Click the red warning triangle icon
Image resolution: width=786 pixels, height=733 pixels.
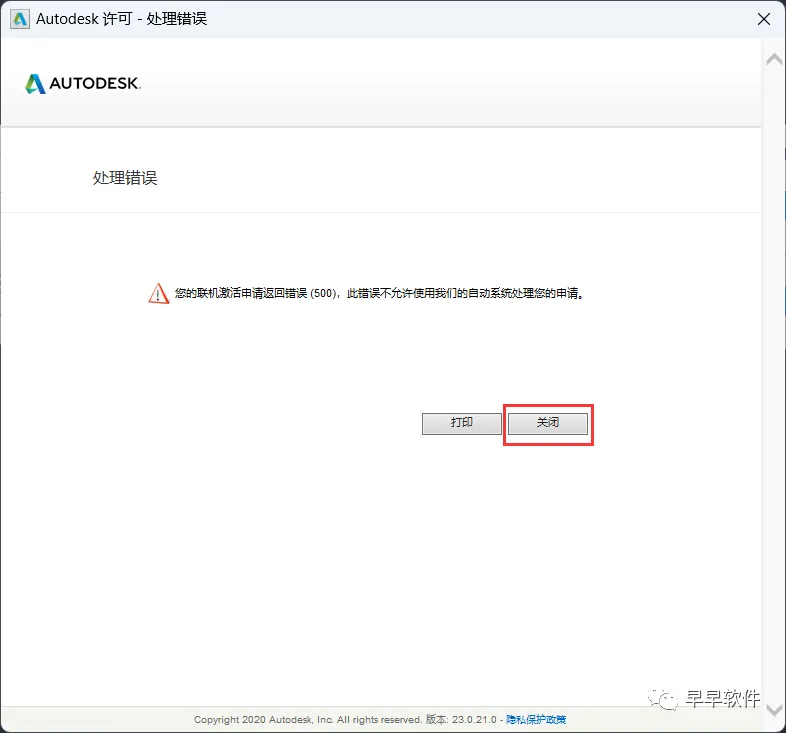158,293
